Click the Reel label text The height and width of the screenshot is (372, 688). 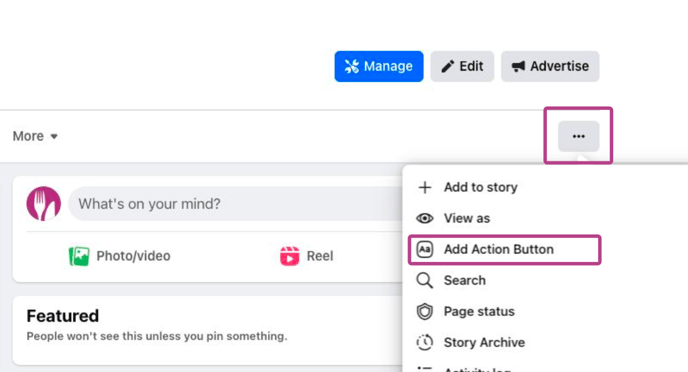click(x=320, y=256)
